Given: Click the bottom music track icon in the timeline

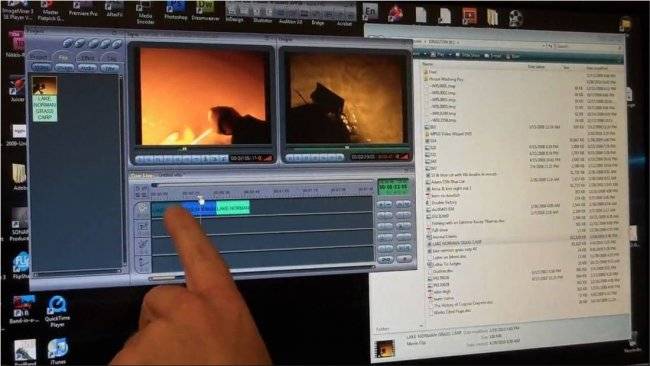Looking at the screenshot, I should coord(143,263).
